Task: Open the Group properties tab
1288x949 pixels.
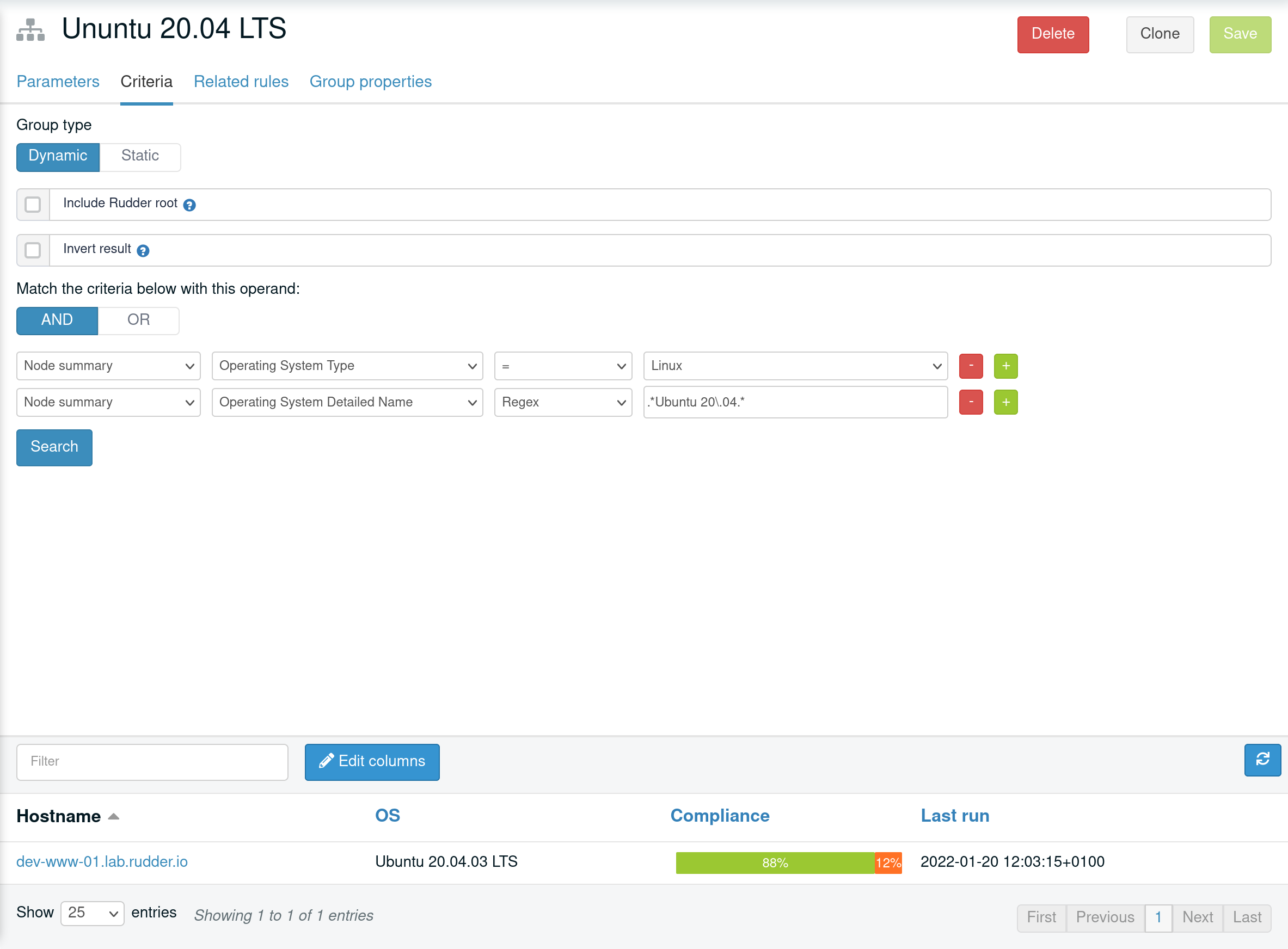Action: (x=370, y=82)
